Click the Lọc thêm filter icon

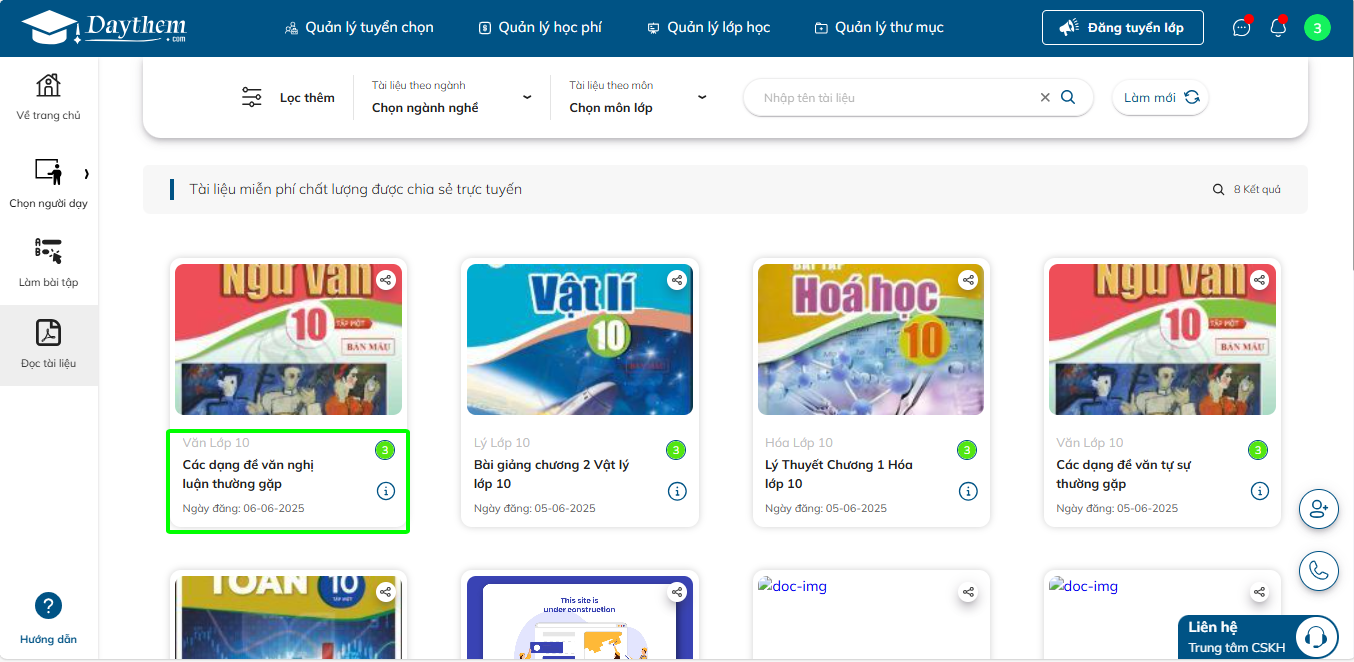(x=252, y=97)
